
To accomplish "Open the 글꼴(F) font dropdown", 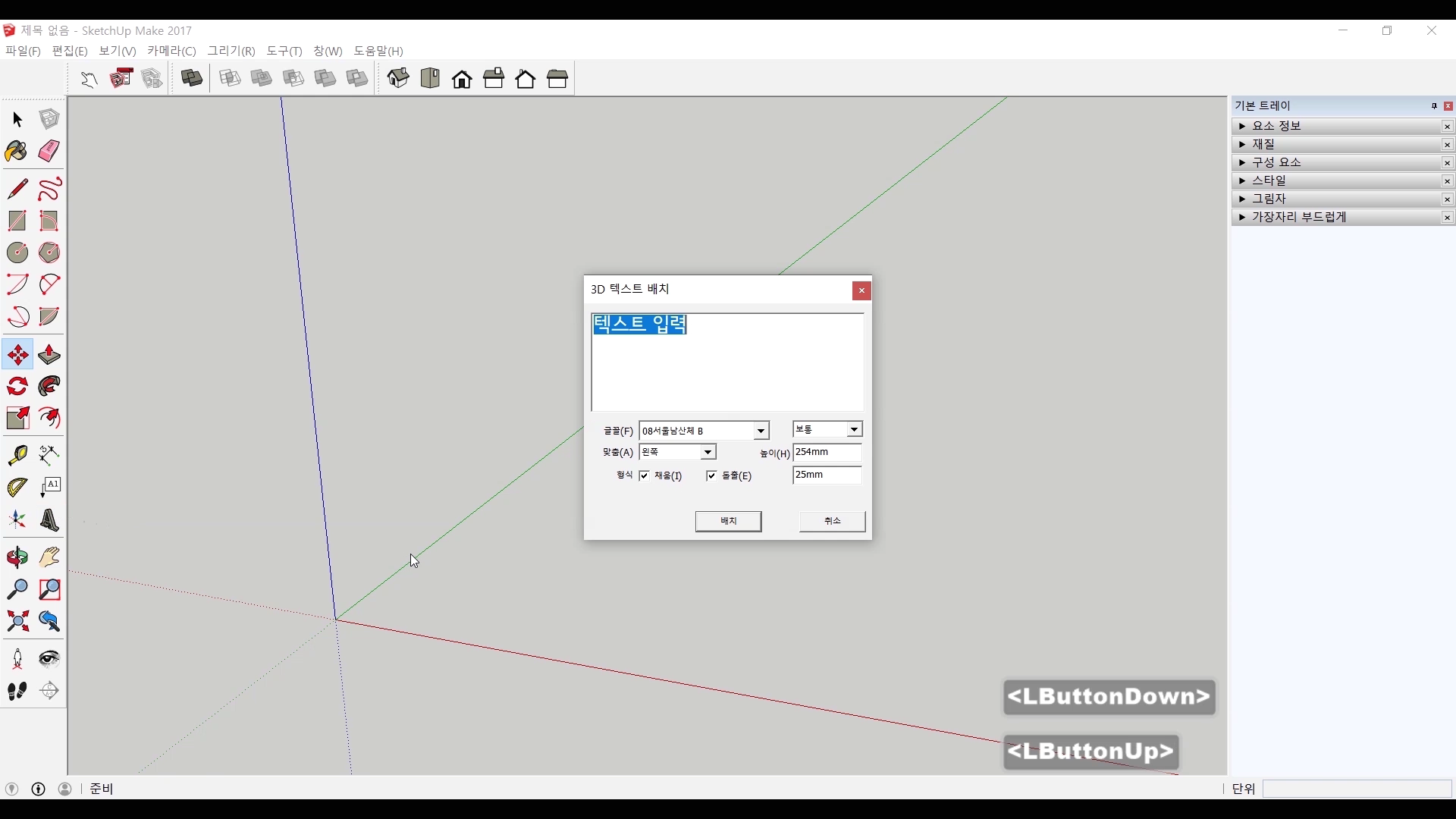I will [761, 431].
